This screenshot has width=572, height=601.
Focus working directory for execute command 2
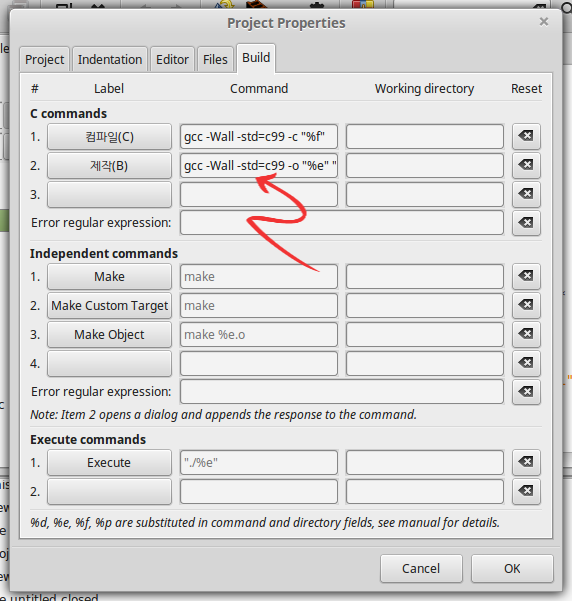(425, 491)
